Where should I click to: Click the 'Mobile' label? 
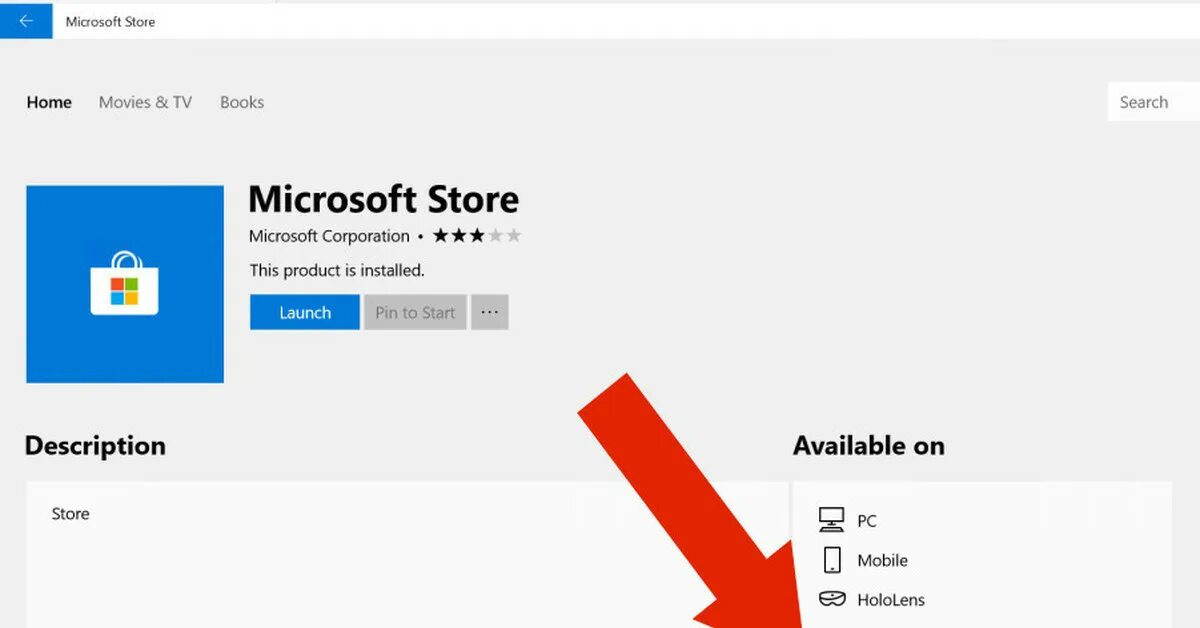pos(882,561)
